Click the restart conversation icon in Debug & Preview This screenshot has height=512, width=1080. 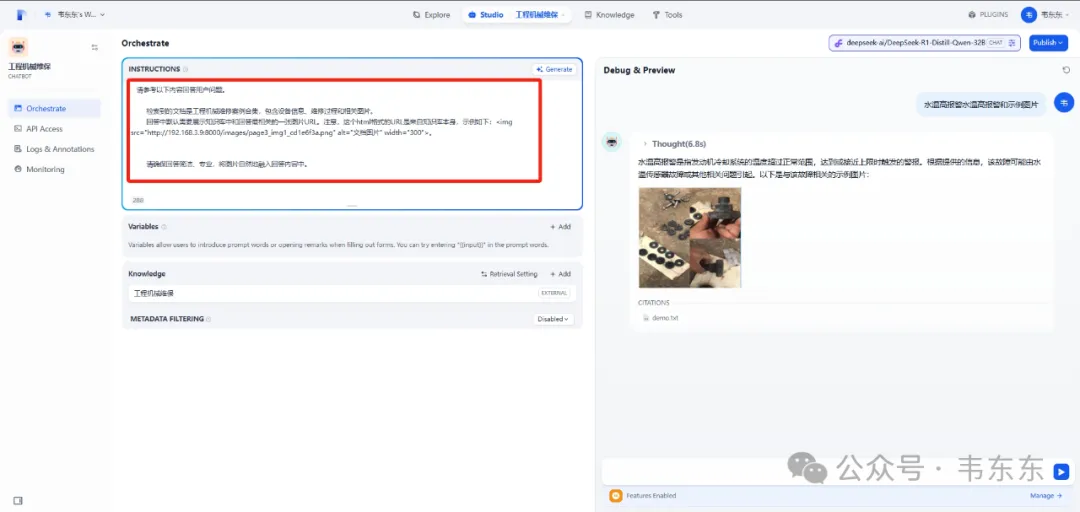1066,70
